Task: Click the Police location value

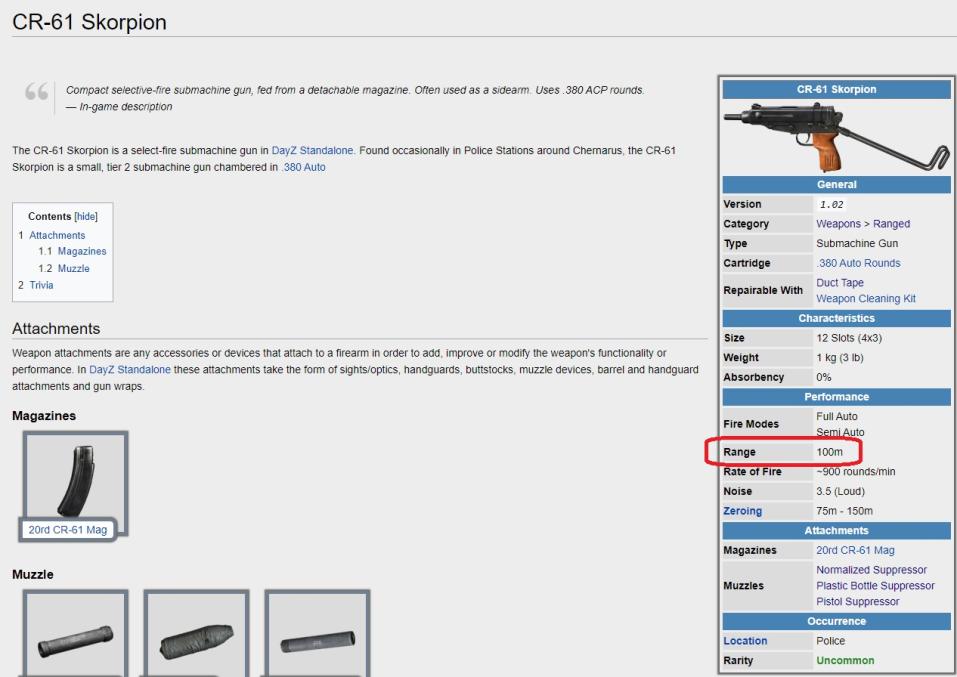Action: point(830,640)
